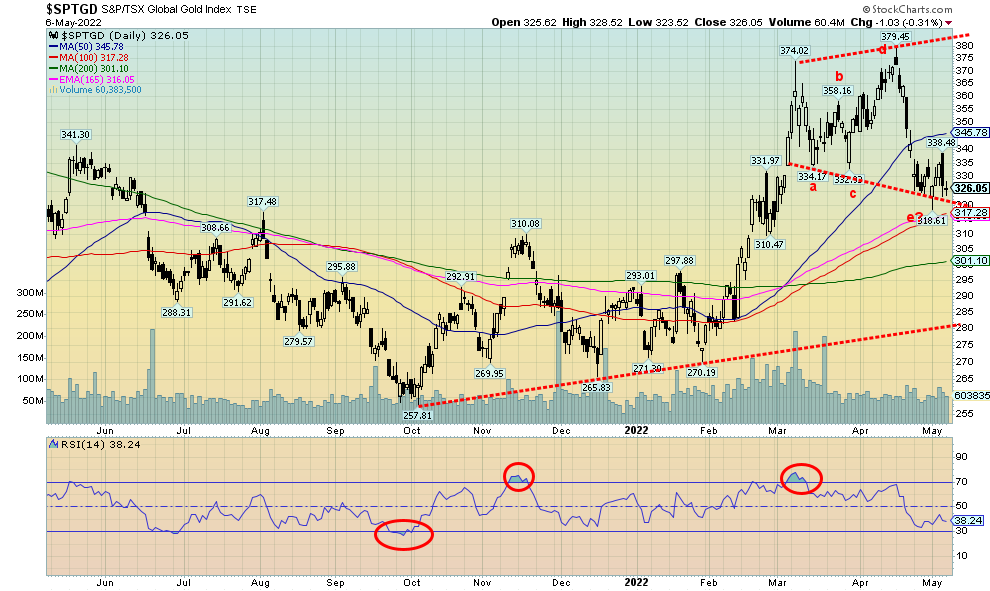Click the red 'e?' wave marker

click(x=913, y=217)
